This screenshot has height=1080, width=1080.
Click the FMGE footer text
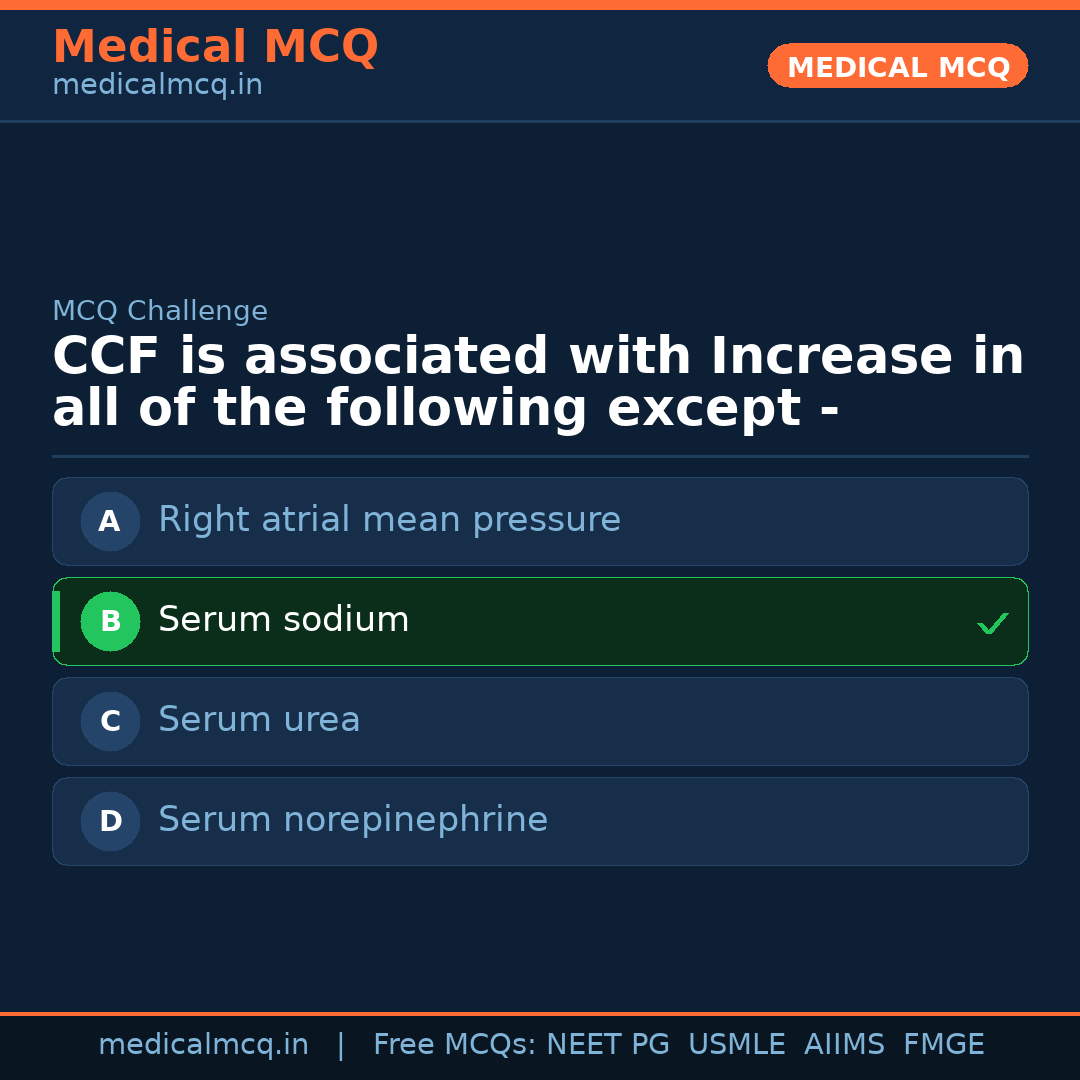943,1045
